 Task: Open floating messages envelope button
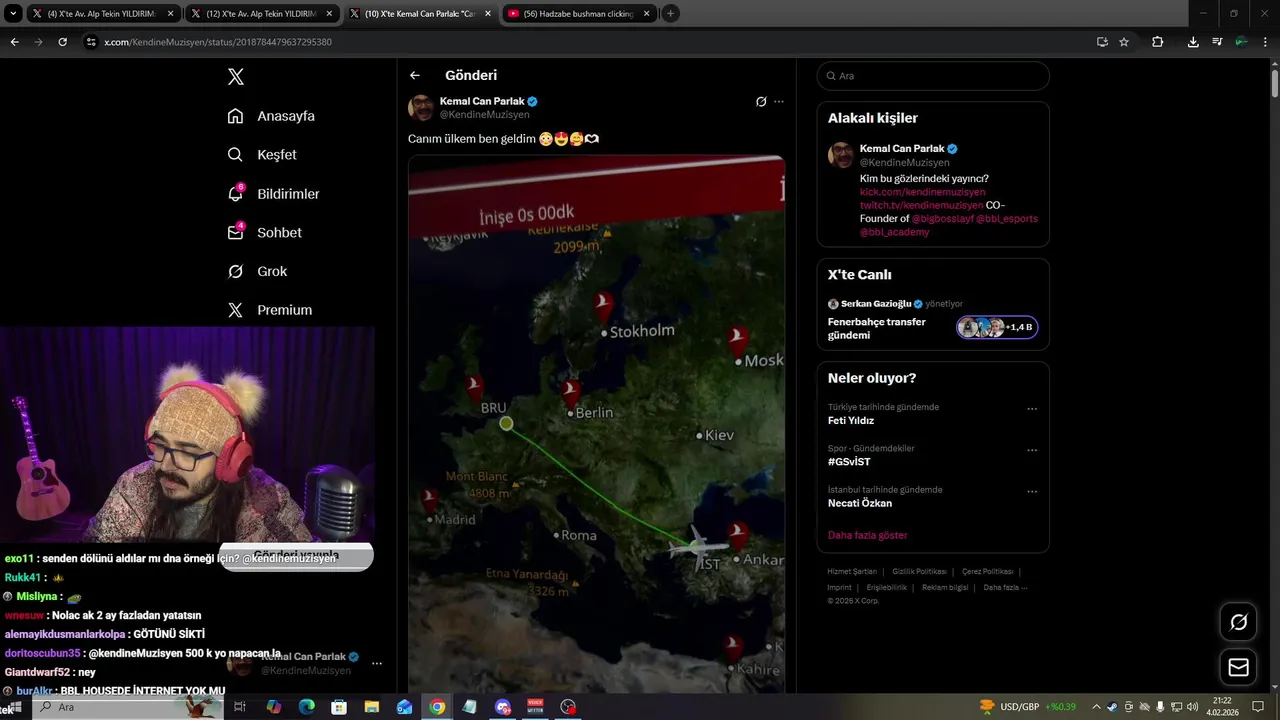[x=1238, y=667]
